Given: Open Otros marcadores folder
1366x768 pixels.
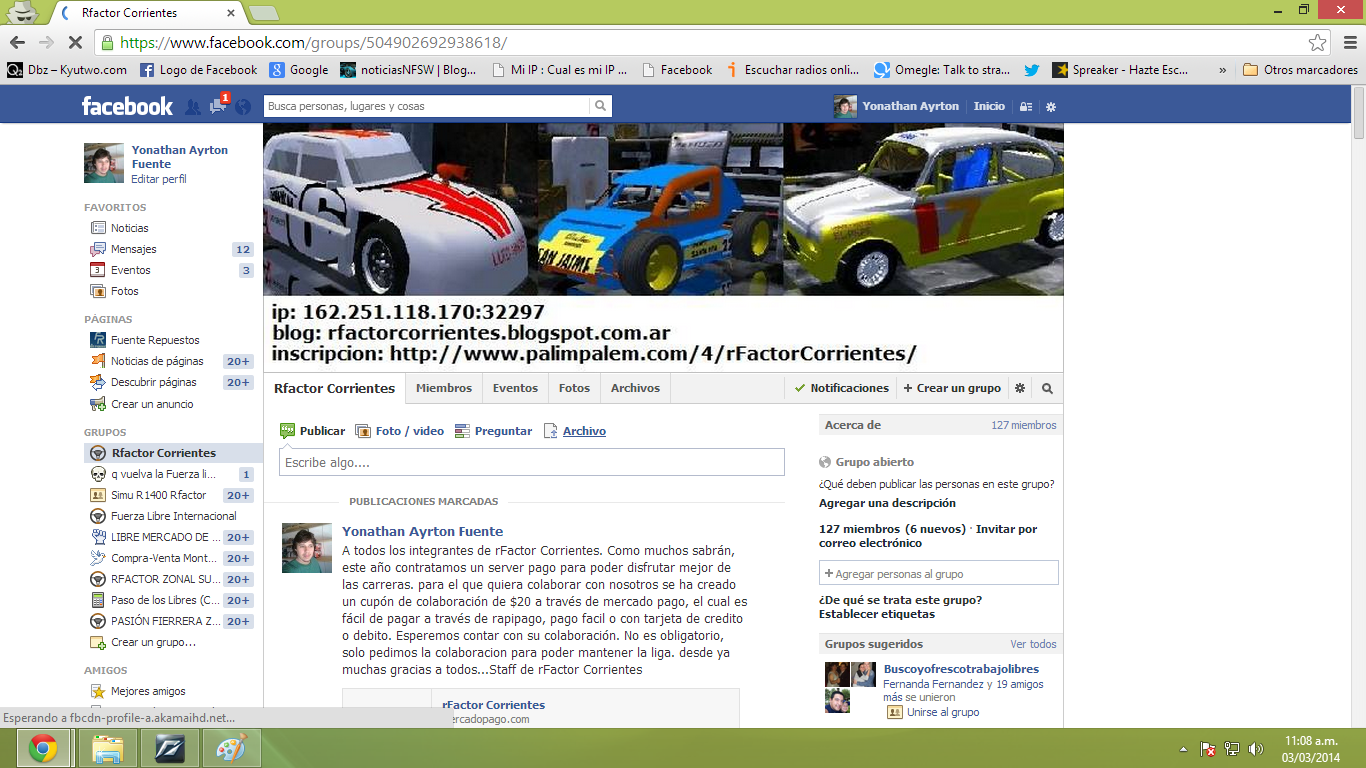Looking at the screenshot, I should click(x=1300, y=70).
